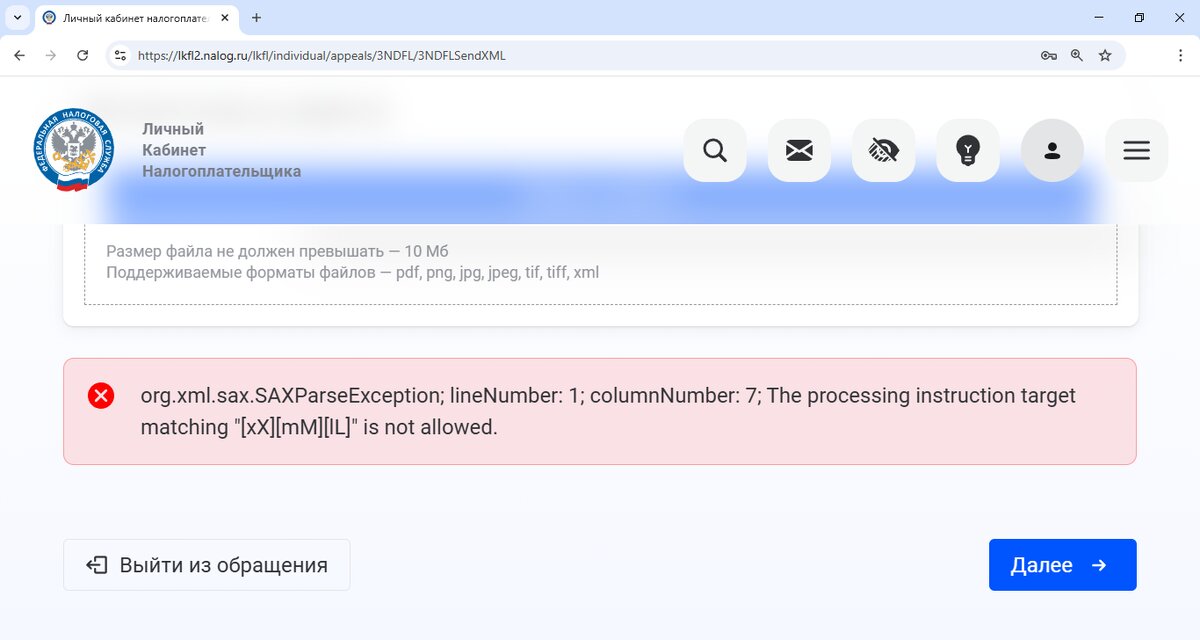Open the hints lightbulb icon
The width and height of the screenshot is (1200, 640).
(x=967, y=150)
